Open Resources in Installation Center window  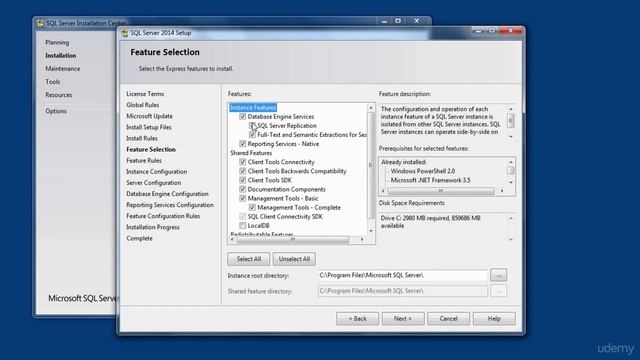[58, 95]
